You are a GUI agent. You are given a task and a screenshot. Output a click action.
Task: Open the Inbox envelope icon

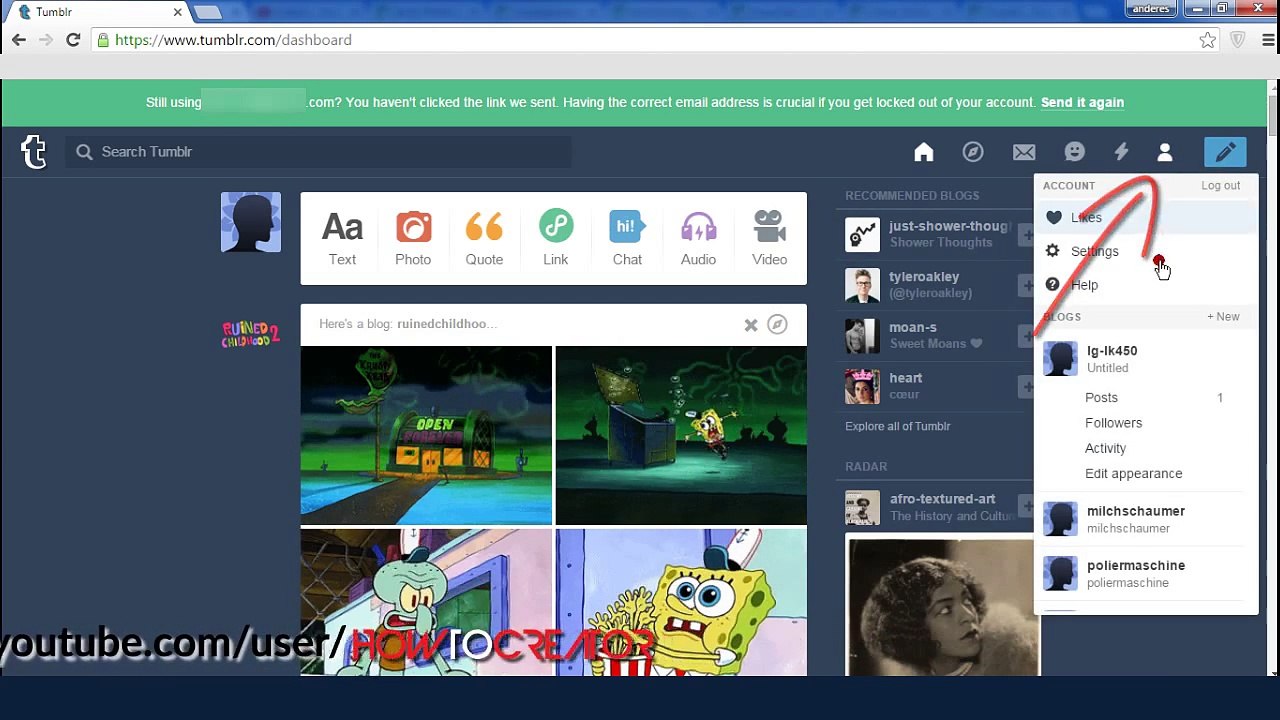click(1024, 152)
